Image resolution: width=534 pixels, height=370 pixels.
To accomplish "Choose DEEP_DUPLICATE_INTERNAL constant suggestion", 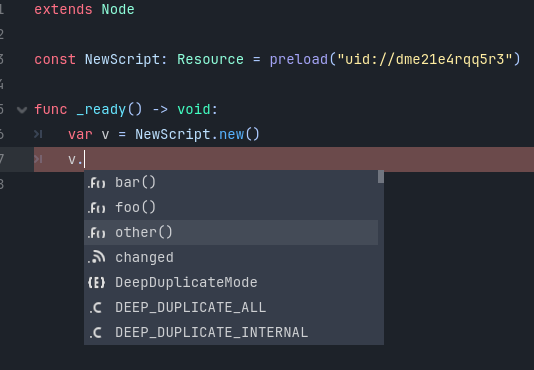I will (231, 333).
